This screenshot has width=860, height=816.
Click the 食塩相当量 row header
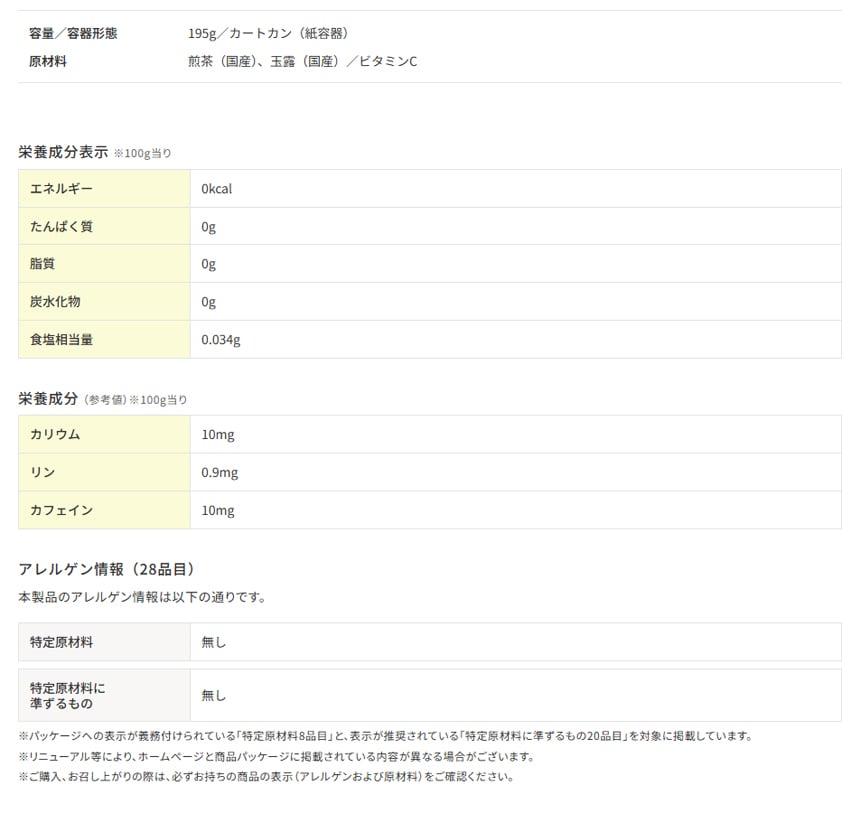pos(62,340)
